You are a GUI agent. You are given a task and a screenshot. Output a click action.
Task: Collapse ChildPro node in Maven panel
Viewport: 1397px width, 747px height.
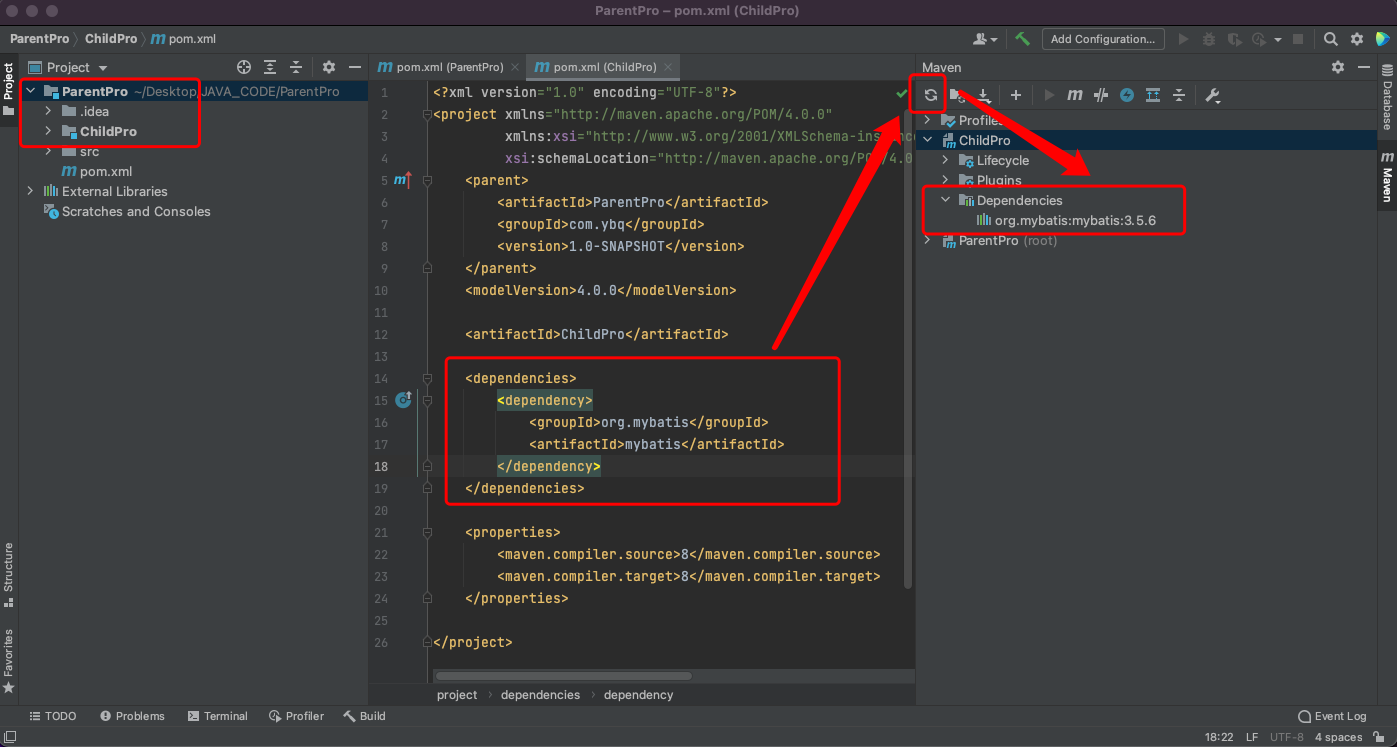927,140
